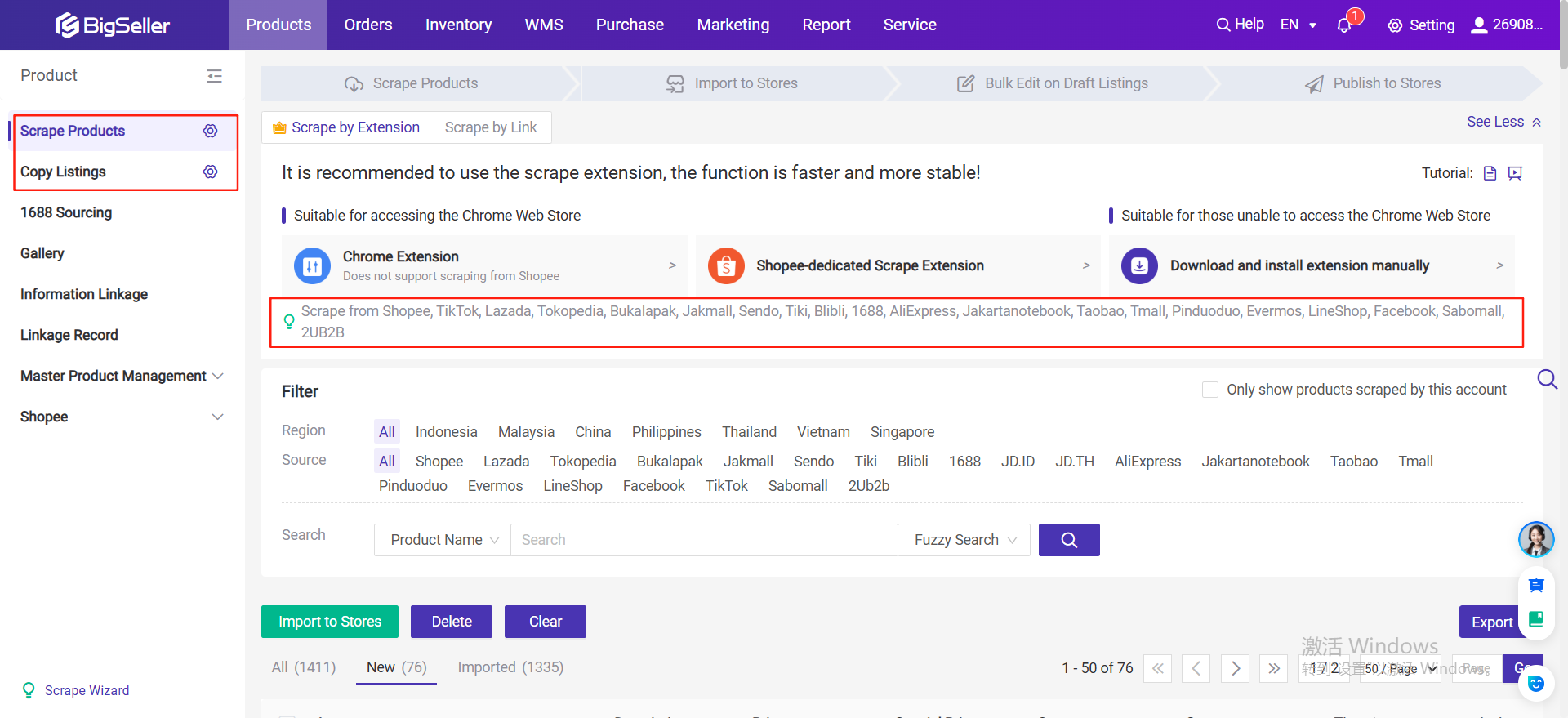The height and width of the screenshot is (718, 1568).
Task: Open the tutorial video icon
Action: [x=1515, y=173]
